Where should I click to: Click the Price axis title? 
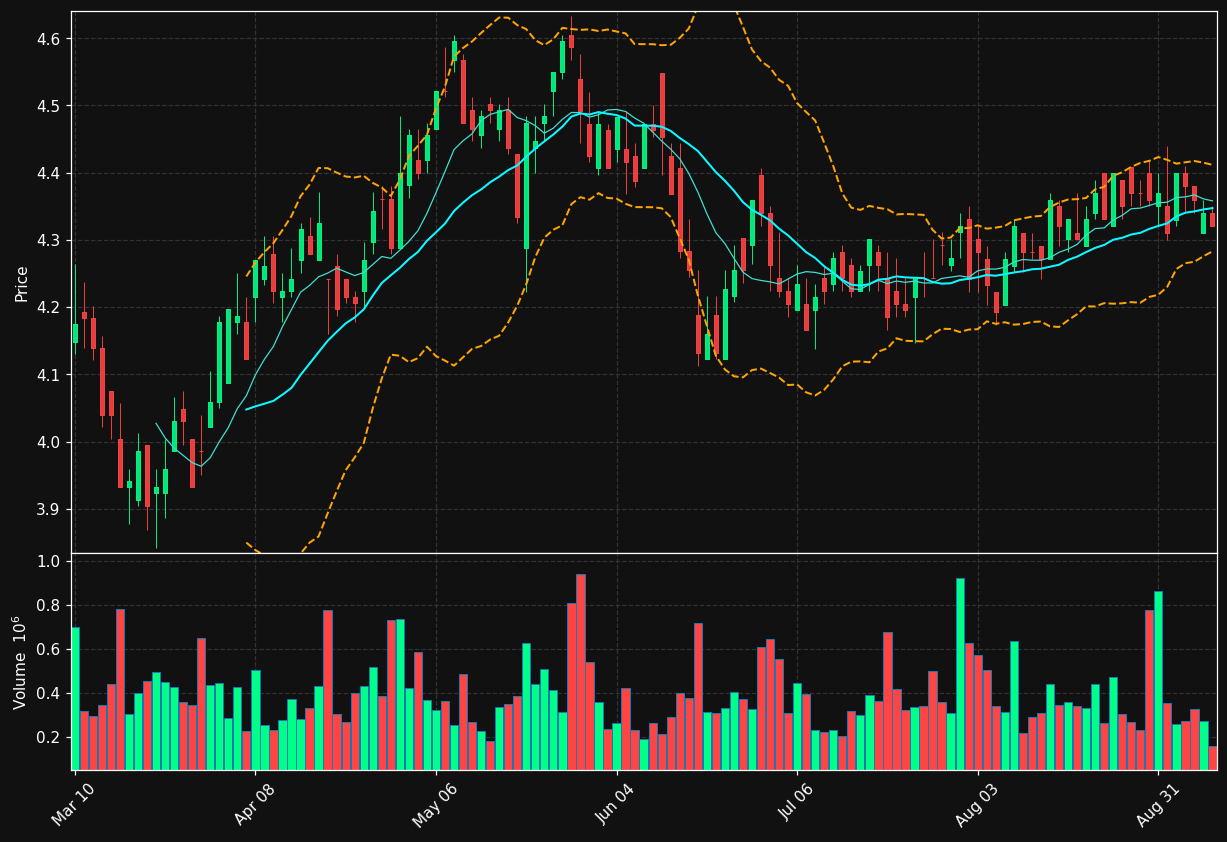click(x=22, y=283)
